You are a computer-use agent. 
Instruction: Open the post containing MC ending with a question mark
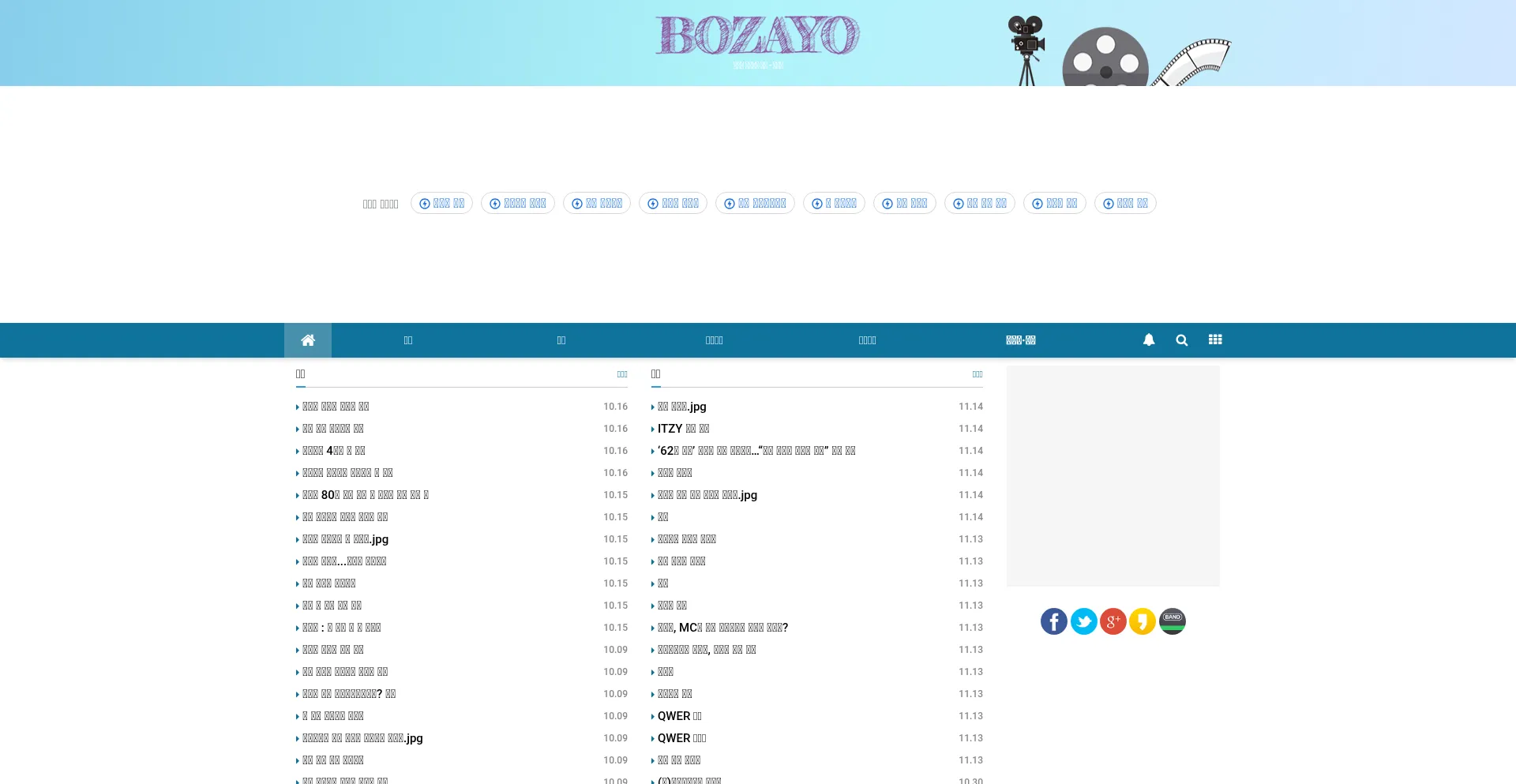click(722, 628)
